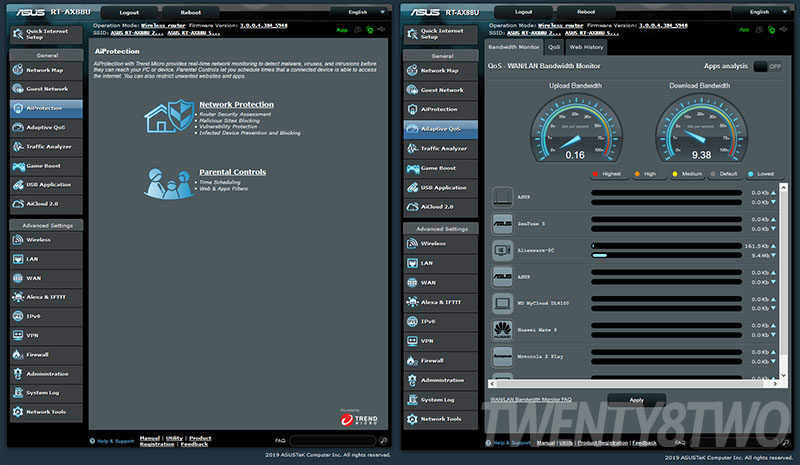Switch to the Web History tab
800x465 pixels.
point(586,47)
